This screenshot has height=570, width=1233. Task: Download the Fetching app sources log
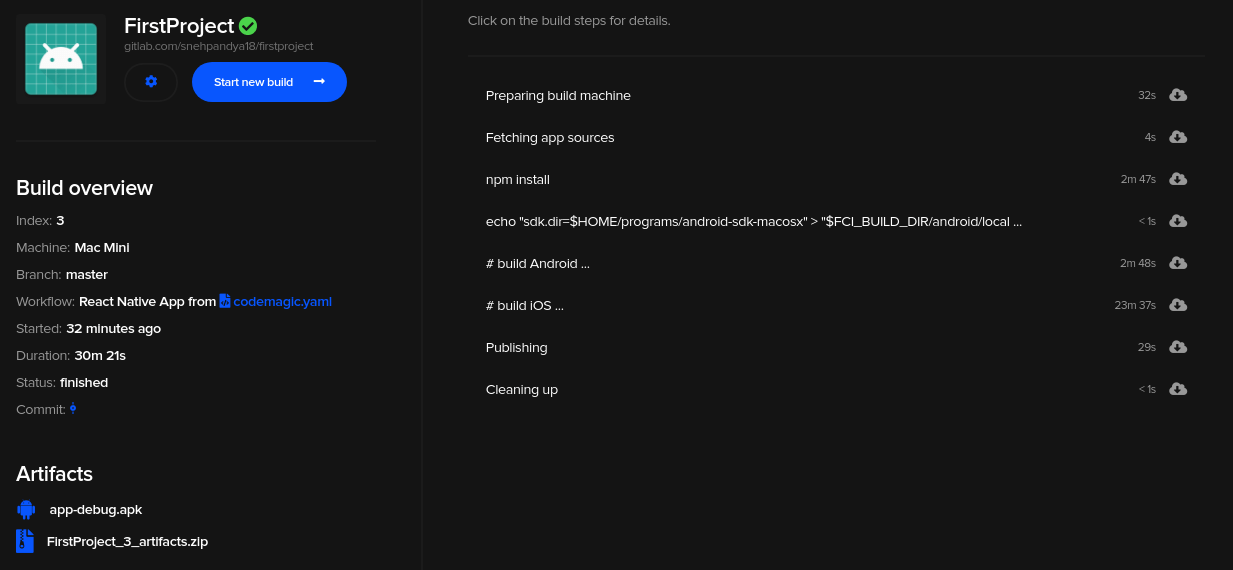pos(1178,137)
